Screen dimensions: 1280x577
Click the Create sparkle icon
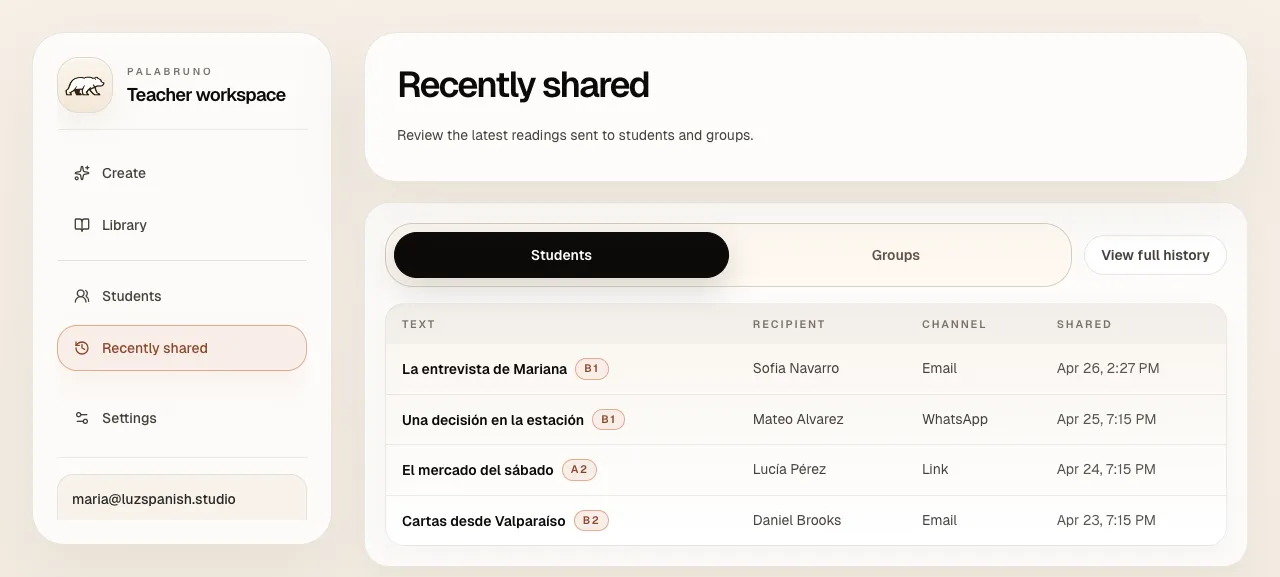(82, 173)
